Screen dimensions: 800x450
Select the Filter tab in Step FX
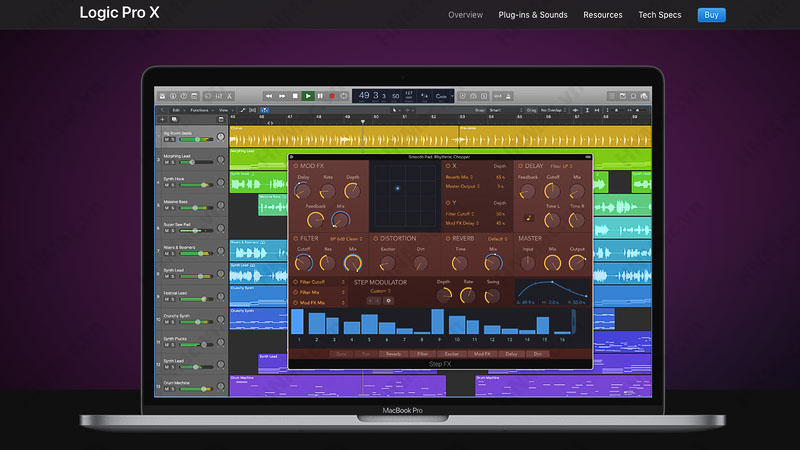coord(422,354)
